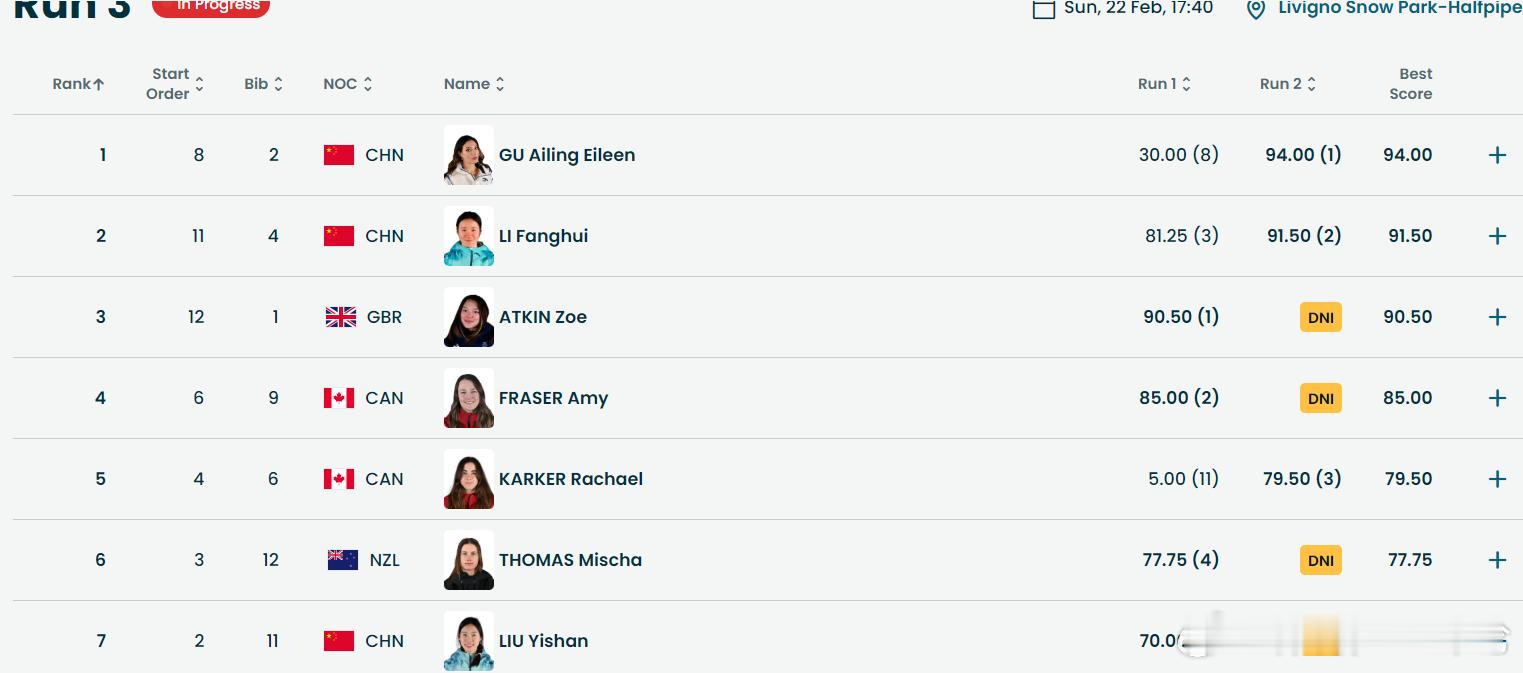The image size is (1523, 673).
Task: Toggle sorting on the Start Order column
Action: click(199, 84)
